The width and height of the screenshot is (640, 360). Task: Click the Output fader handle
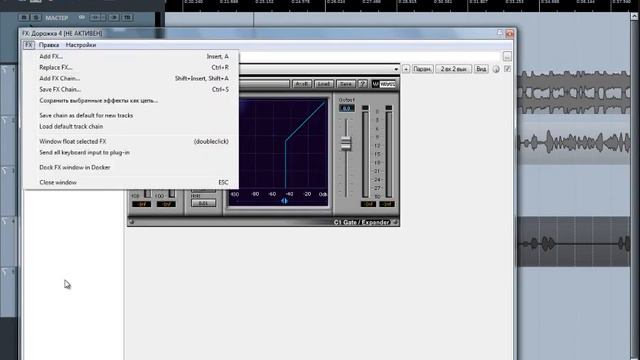[346, 143]
